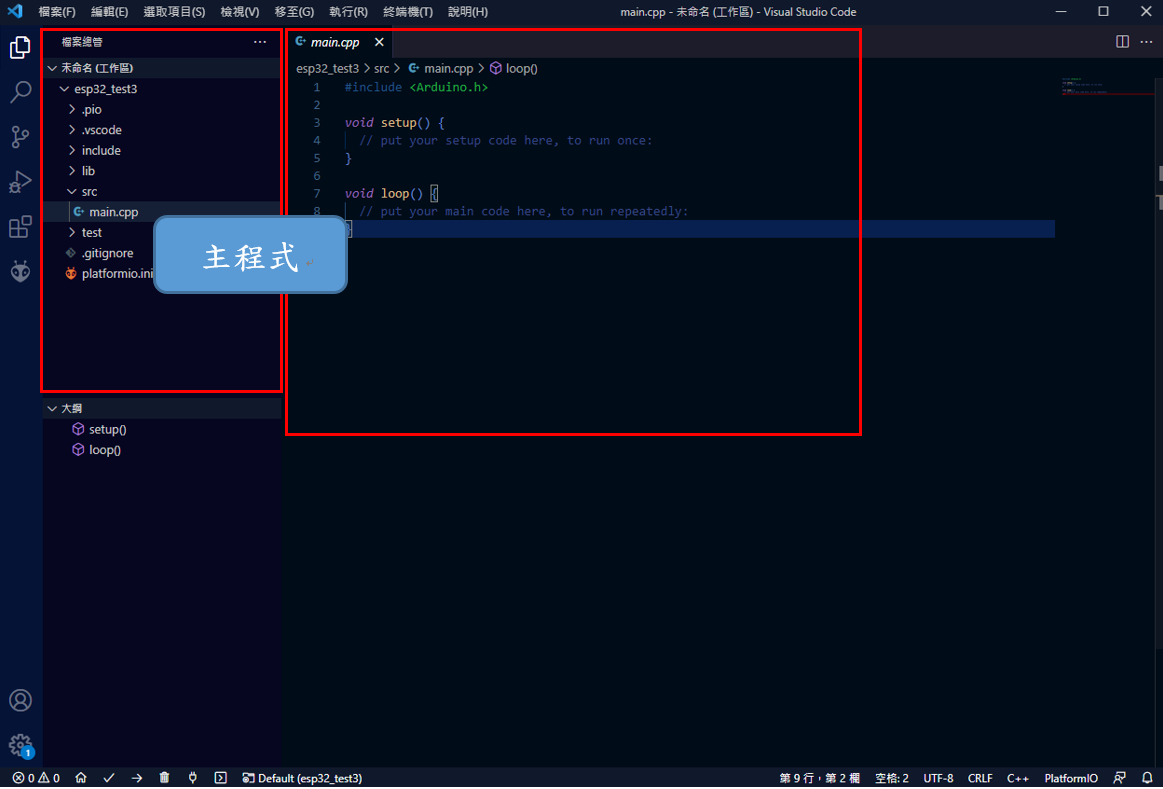Collapse the src folder
Image resolution: width=1163 pixels, height=789 pixels.
point(162,191)
